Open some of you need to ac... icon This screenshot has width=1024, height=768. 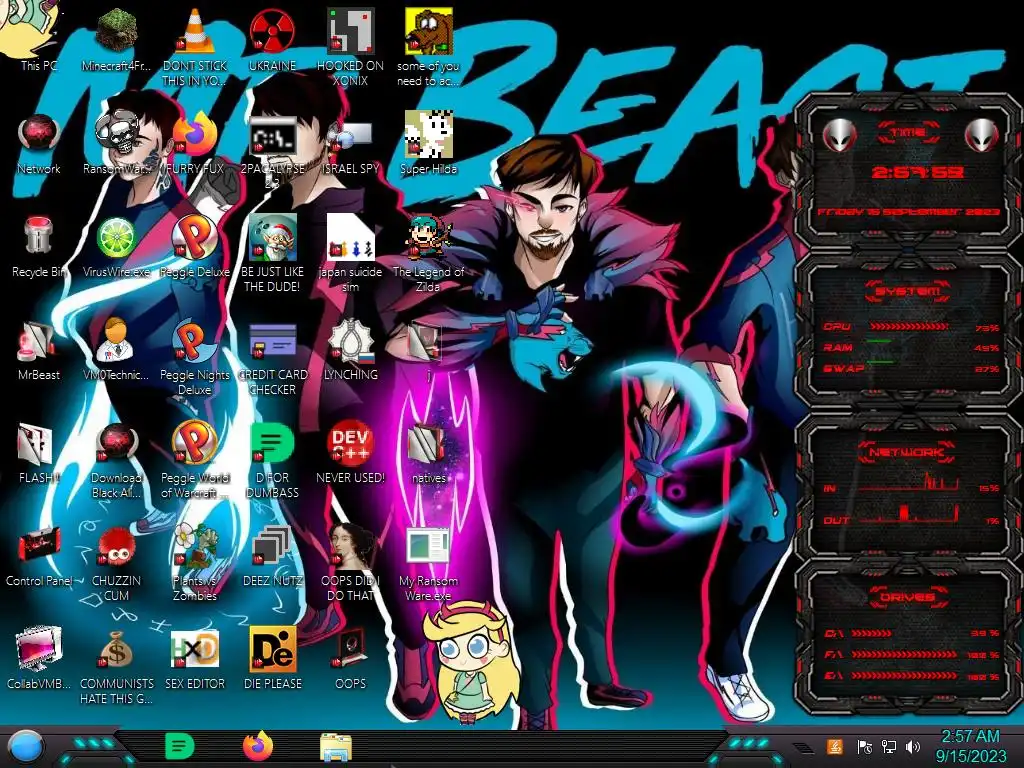(428, 31)
